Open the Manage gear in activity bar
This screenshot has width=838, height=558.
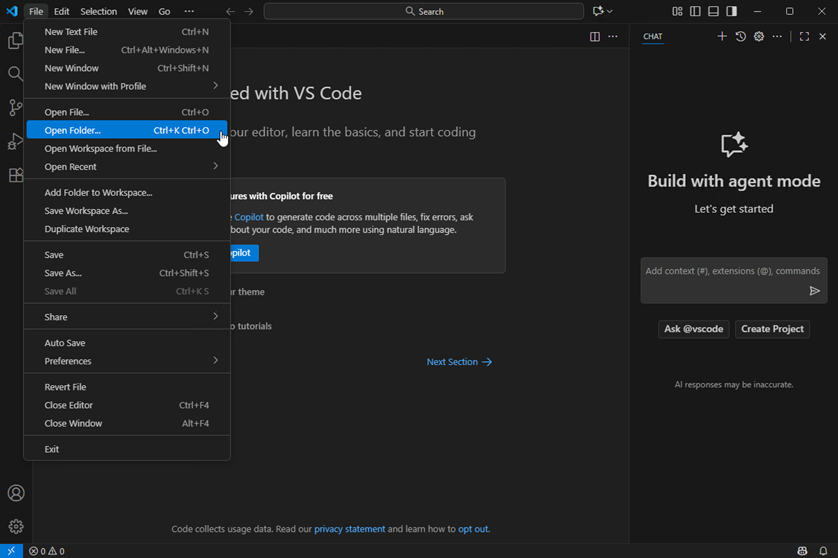pyautogui.click(x=15, y=526)
